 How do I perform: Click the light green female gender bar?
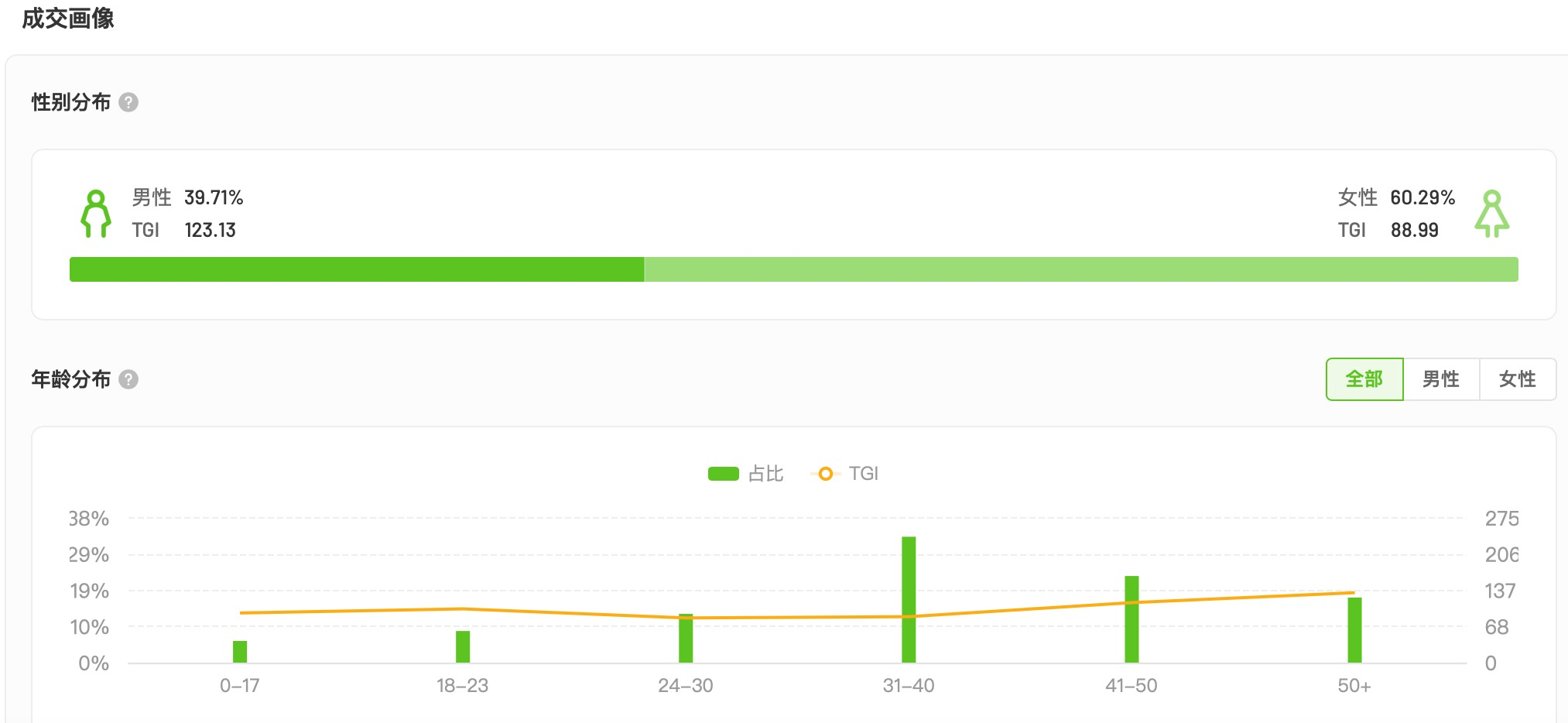click(1080, 269)
